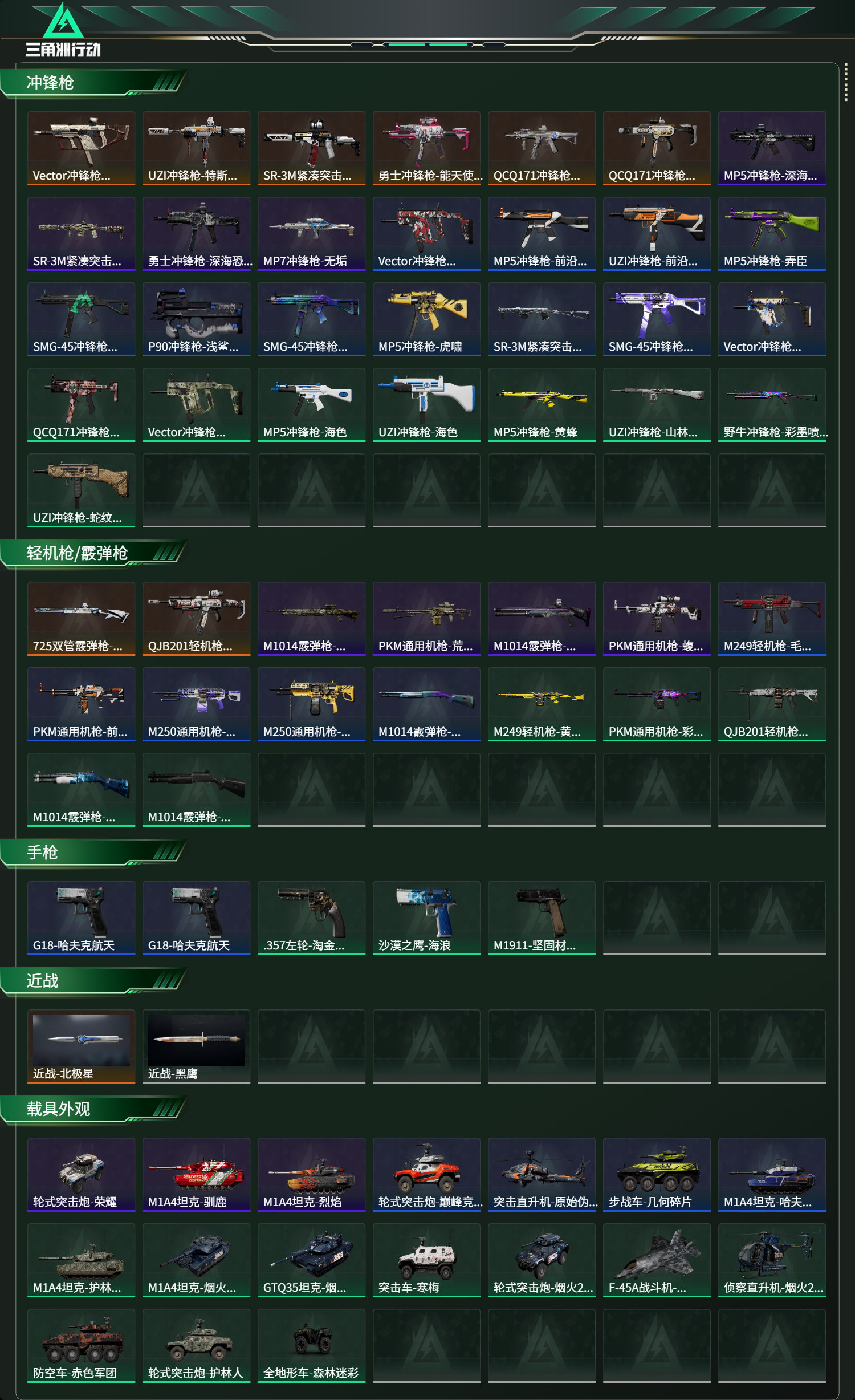Select the MP5冲锋枪-虎啸 skin

pos(426,319)
